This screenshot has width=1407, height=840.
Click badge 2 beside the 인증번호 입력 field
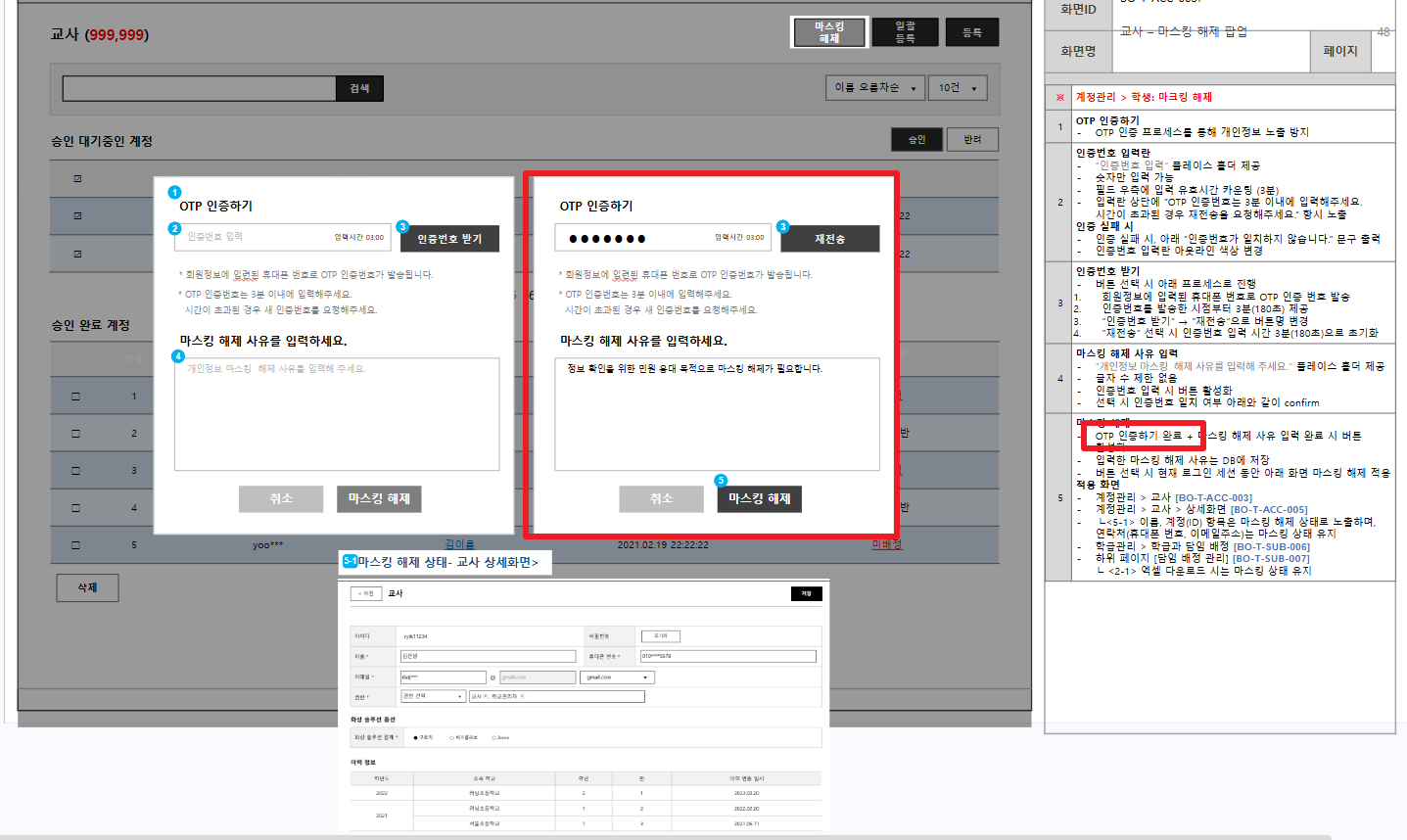[x=174, y=228]
